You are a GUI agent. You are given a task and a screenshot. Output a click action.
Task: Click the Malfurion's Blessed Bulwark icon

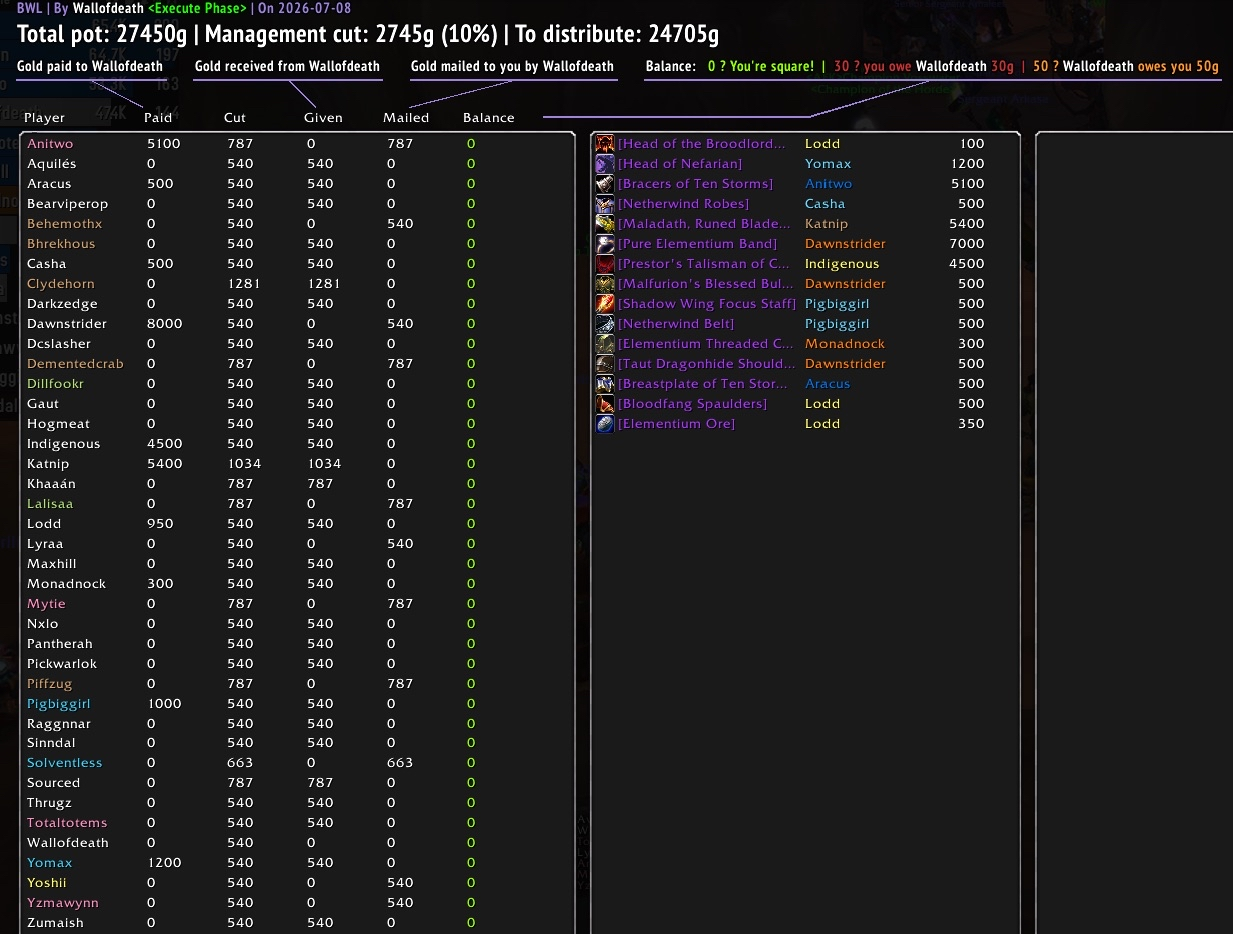(x=605, y=284)
